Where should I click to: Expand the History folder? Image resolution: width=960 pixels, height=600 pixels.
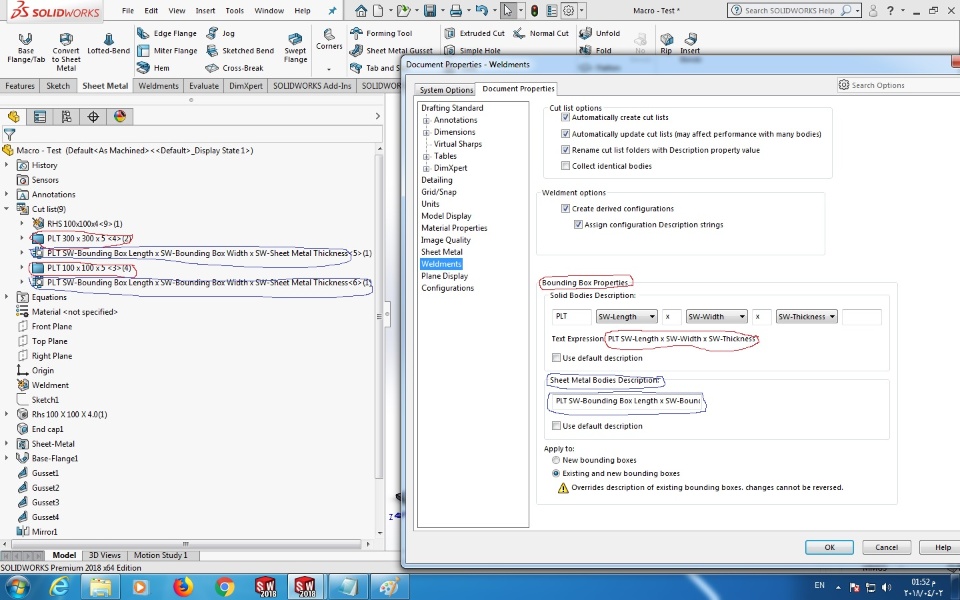pos(7,165)
